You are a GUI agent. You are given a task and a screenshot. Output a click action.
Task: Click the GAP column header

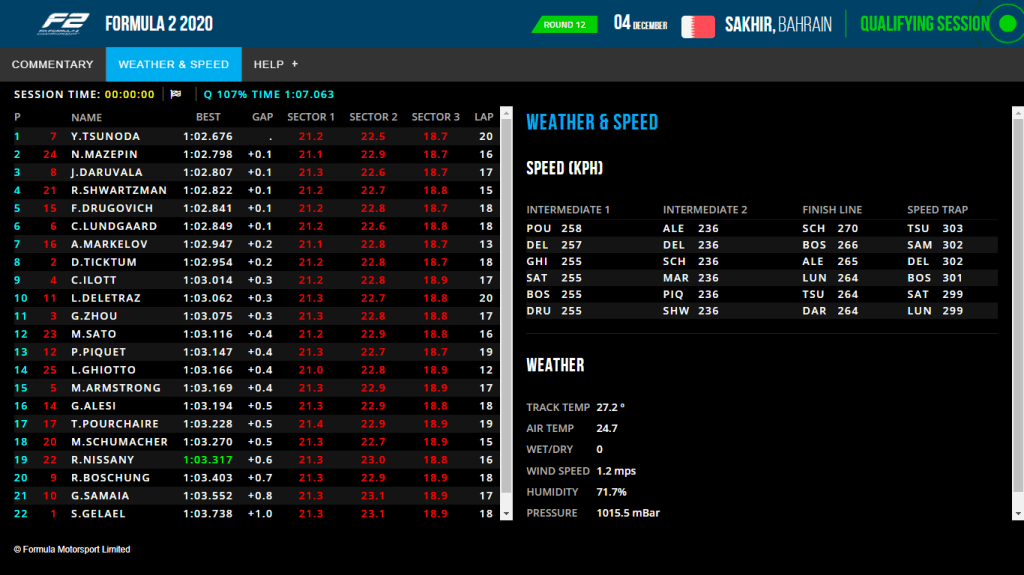pos(263,117)
